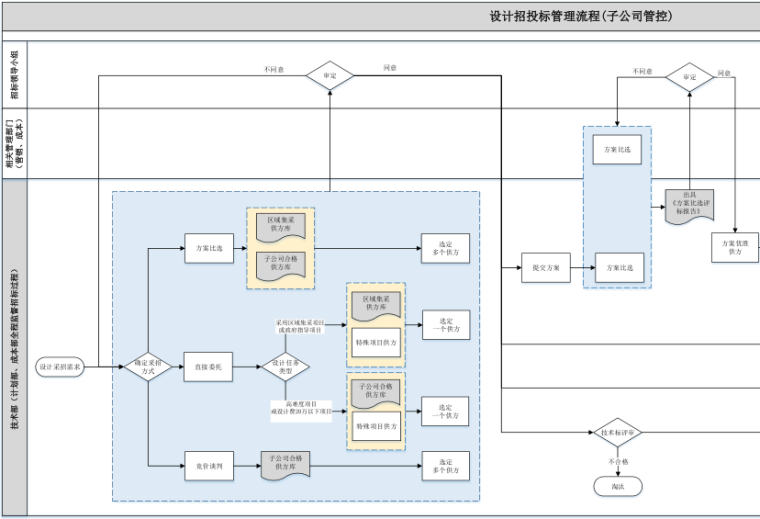Click the 方案比选 box right of 提交方案
The height and width of the screenshot is (519, 760).
(x=618, y=268)
